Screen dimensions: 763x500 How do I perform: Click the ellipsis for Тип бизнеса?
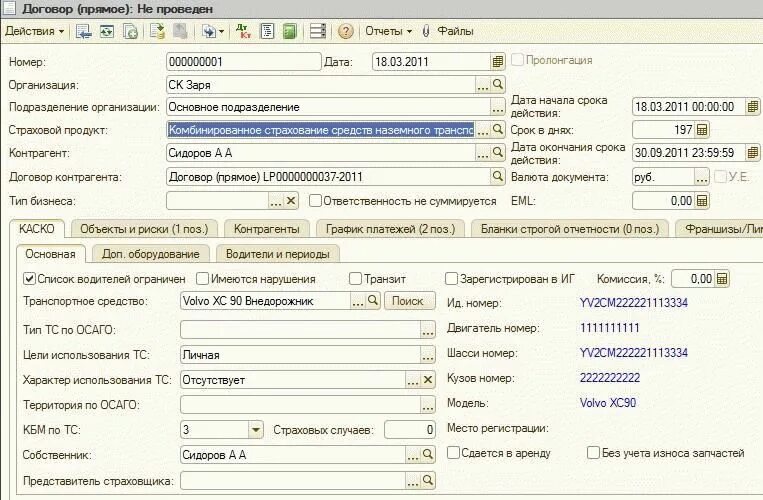(x=276, y=200)
